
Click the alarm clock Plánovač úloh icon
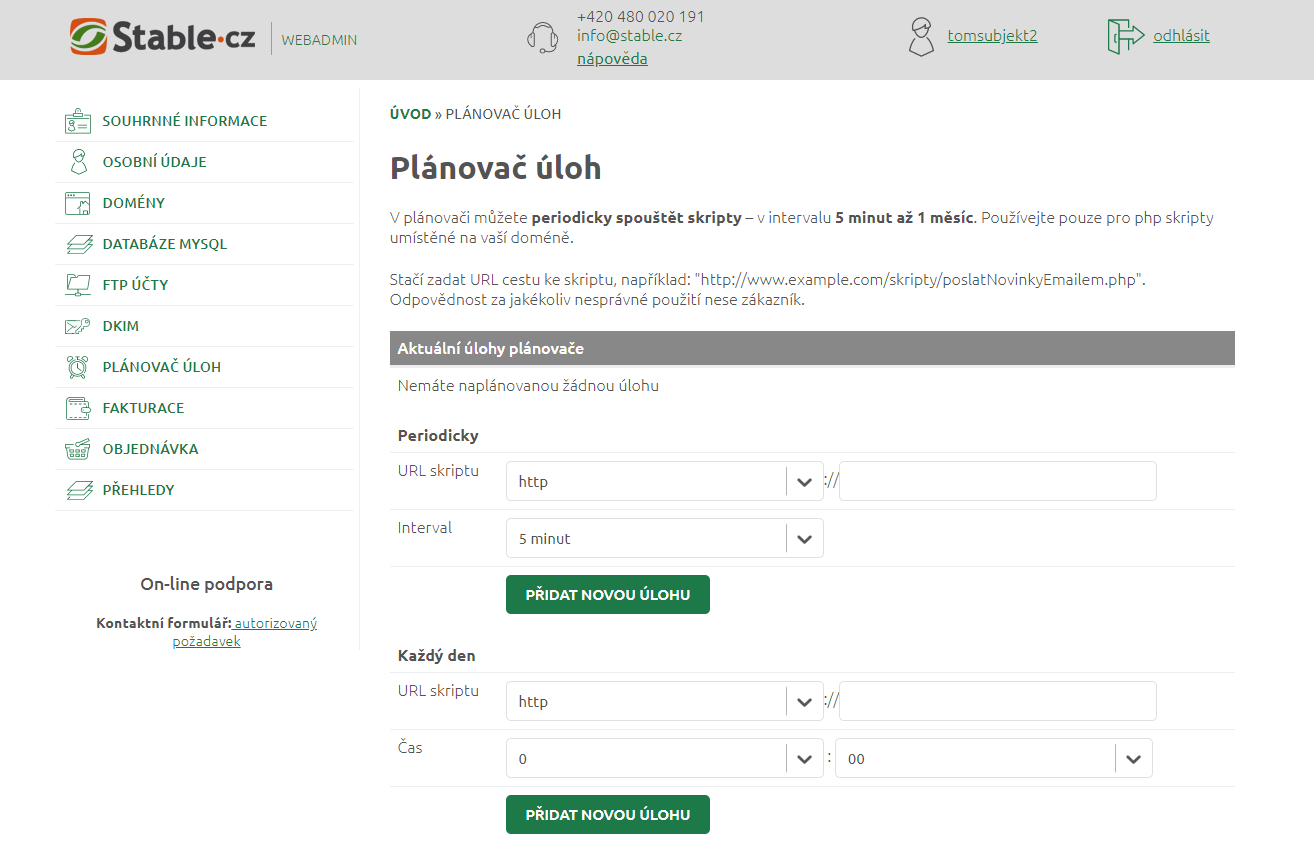click(x=78, y=367)
